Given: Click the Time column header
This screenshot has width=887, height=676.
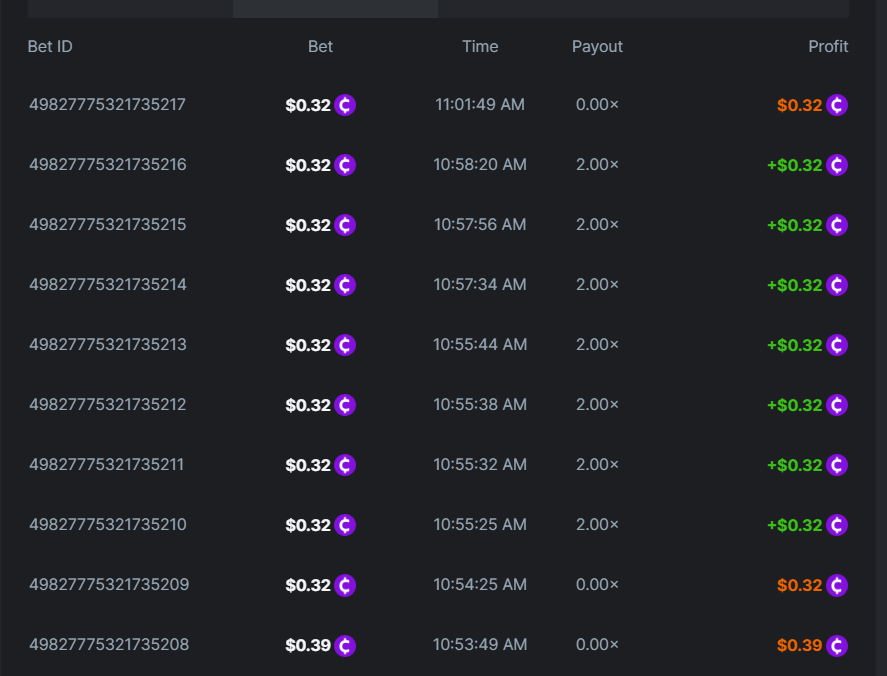Looking at the screenshot, I should pyautogui.click(x=480, y=46).
